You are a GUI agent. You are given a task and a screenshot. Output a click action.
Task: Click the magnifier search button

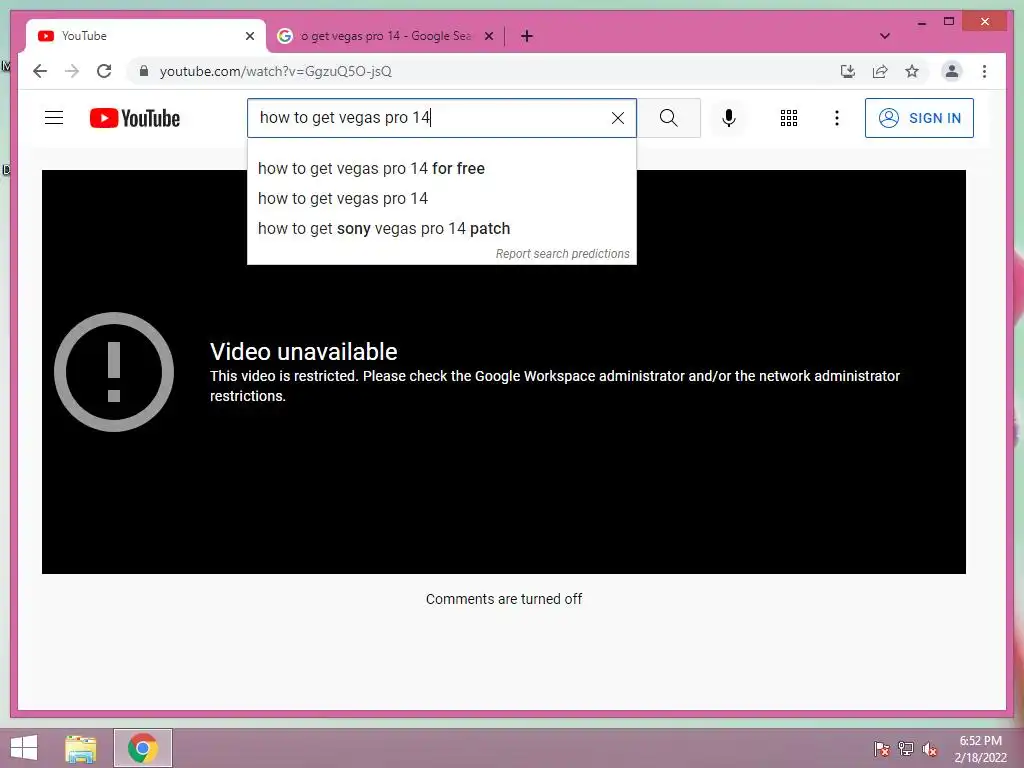coord(668,118)
